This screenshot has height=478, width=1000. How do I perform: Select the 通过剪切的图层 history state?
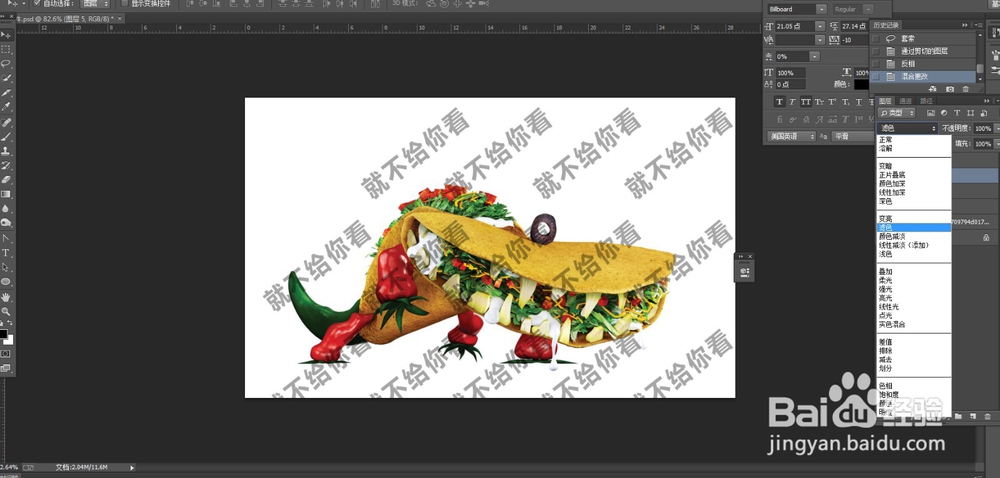pos(924,51)
